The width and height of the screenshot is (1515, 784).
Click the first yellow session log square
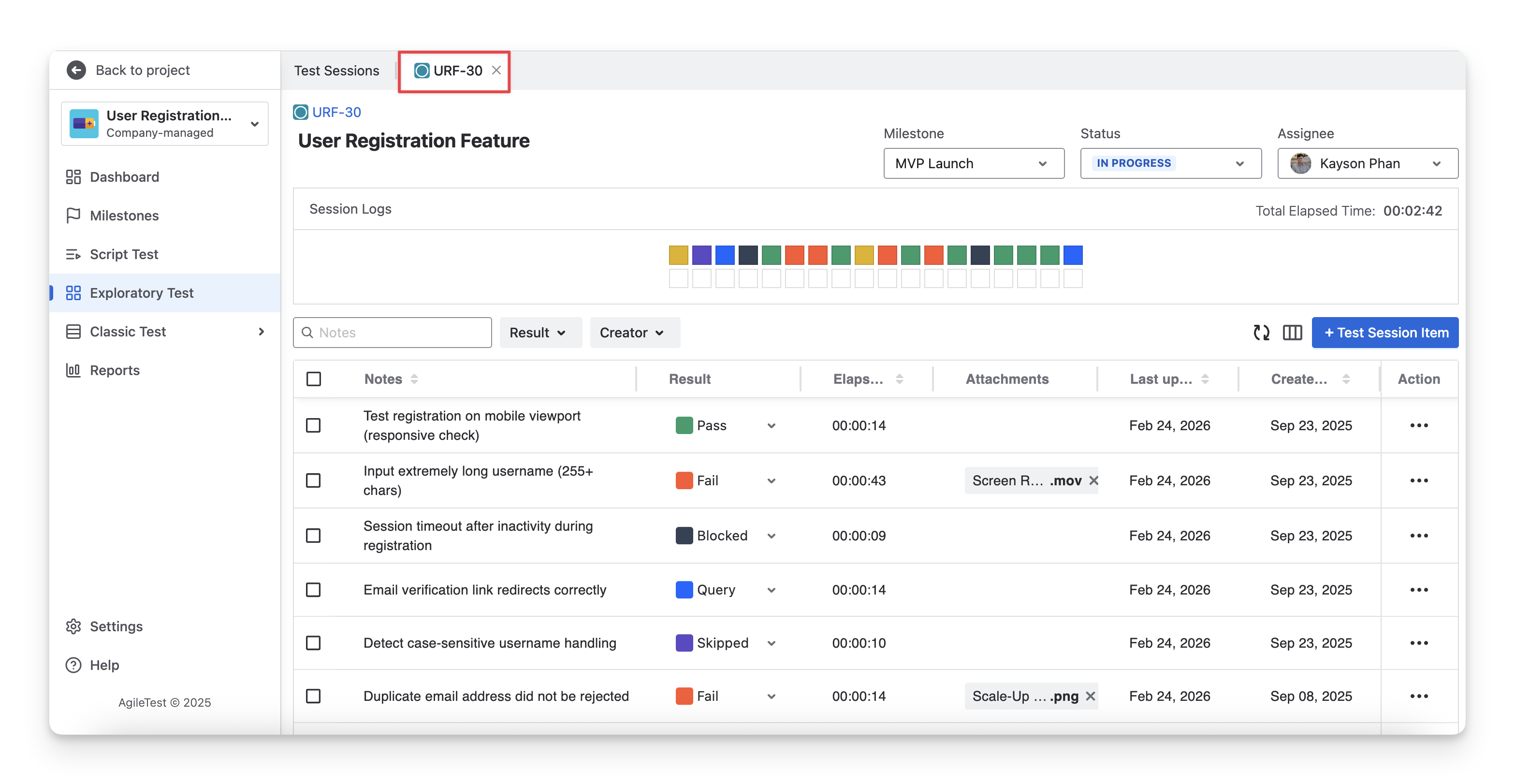tap(678, 255)
